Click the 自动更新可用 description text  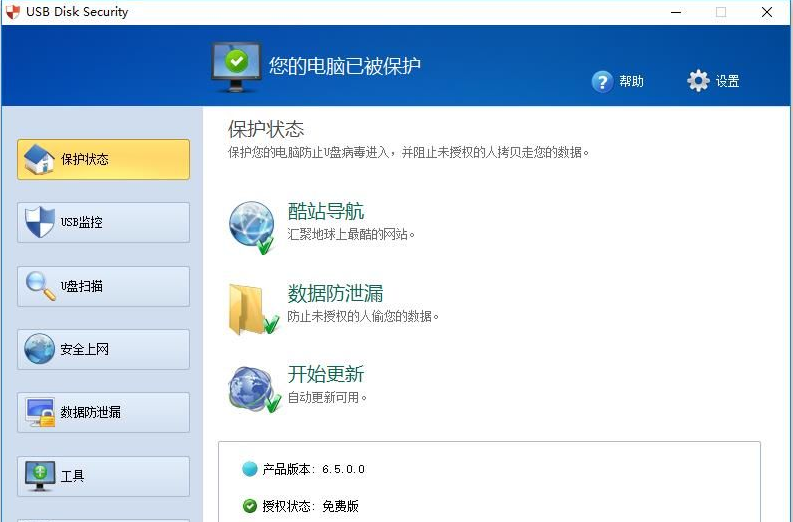(327, 397)
